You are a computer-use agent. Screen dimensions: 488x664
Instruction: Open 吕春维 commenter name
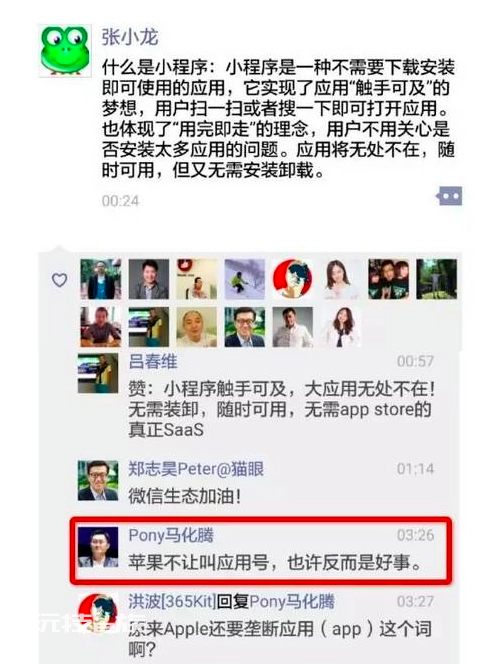point(153,362)
